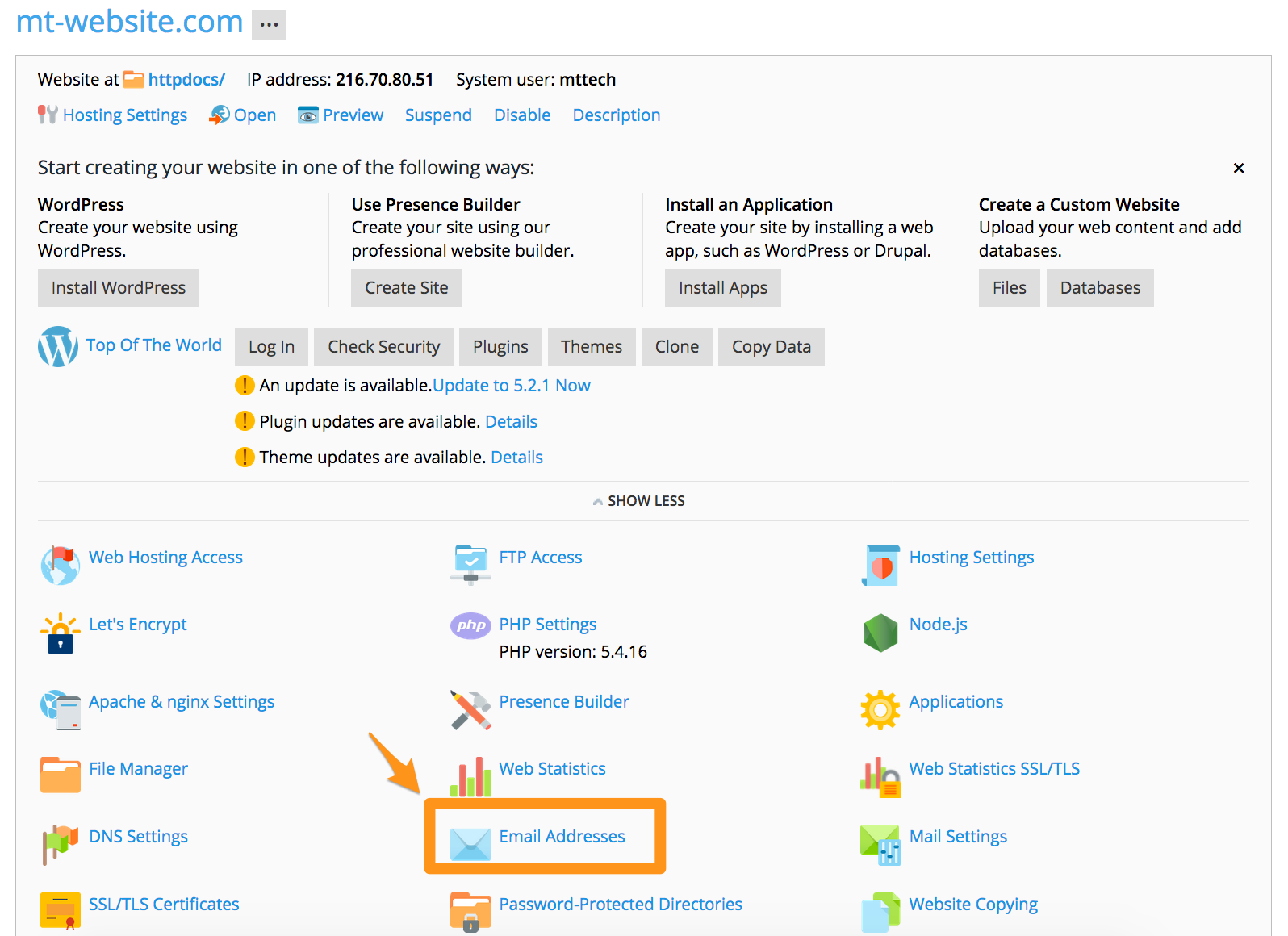Run Check Security for WordPress
The height and width of the screenshot is (936, 1288).
(x=384, y=346)
